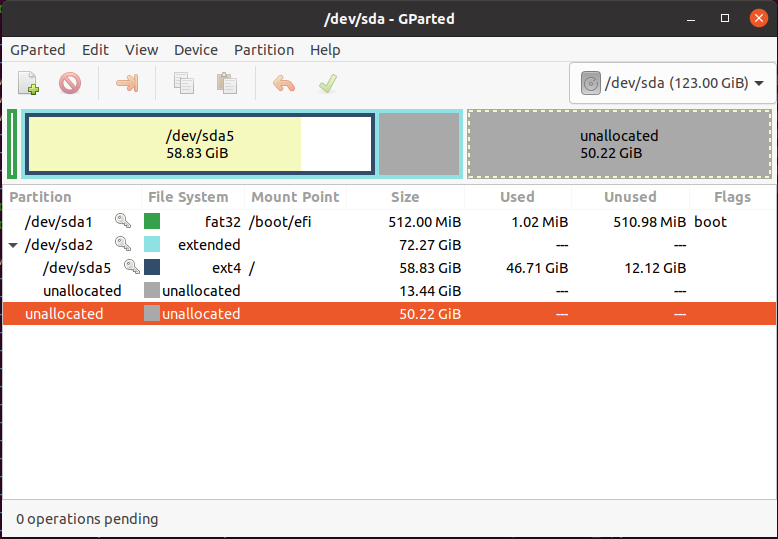Sort by File System column header

pyautogui.click(x=193, y=197)
